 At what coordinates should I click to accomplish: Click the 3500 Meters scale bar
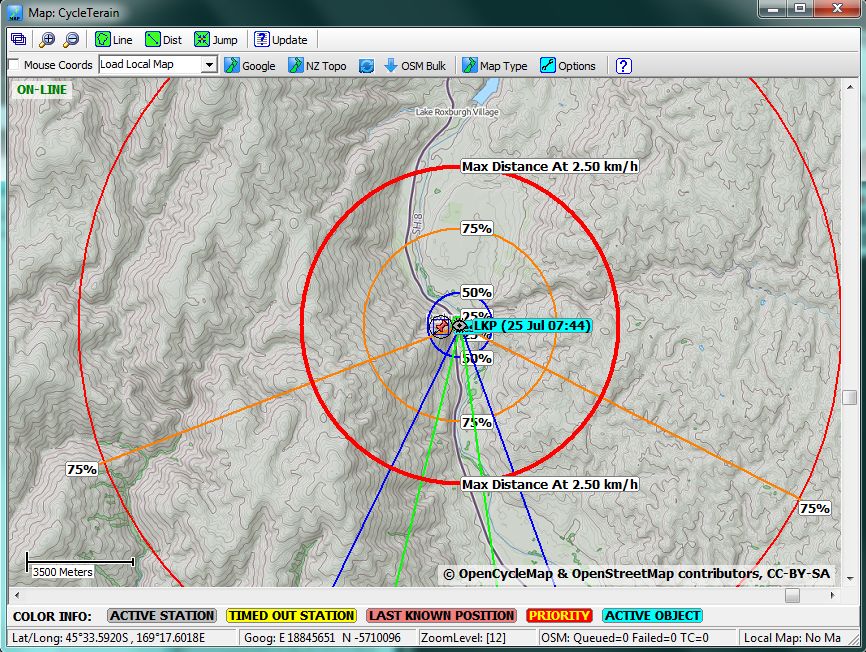[x=80, y=564]
